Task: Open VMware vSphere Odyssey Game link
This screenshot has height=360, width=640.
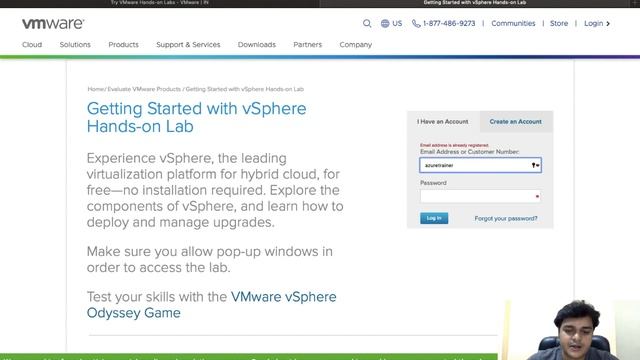Action: pyautogui.click(x=211, y=304)
